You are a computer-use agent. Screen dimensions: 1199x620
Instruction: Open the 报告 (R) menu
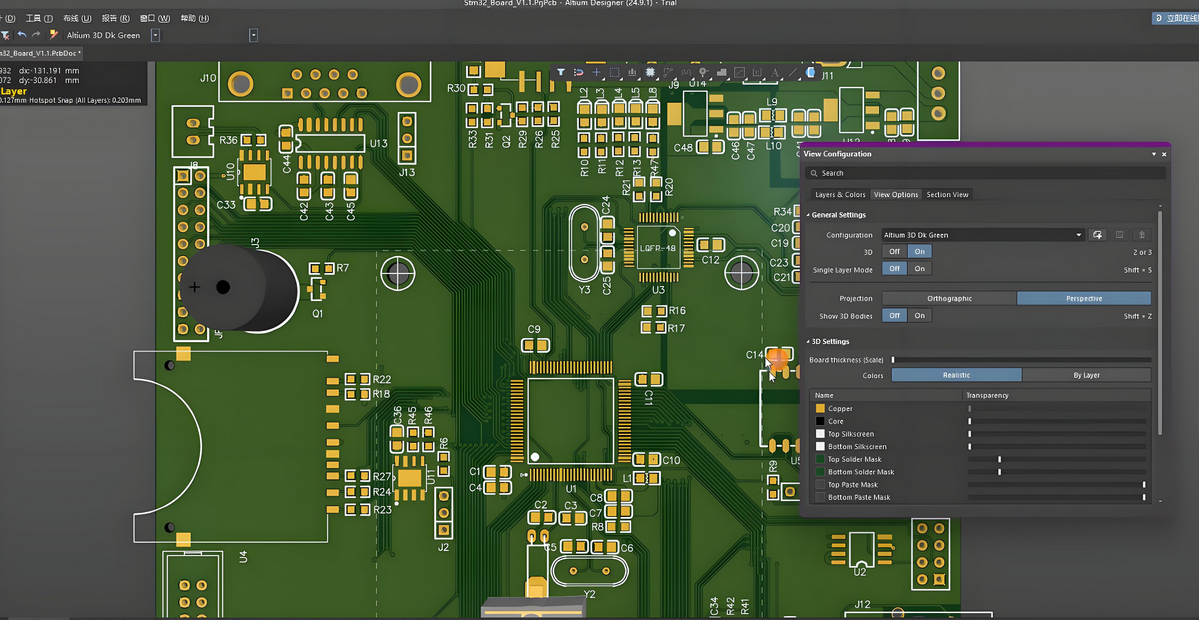pos(115,18)
